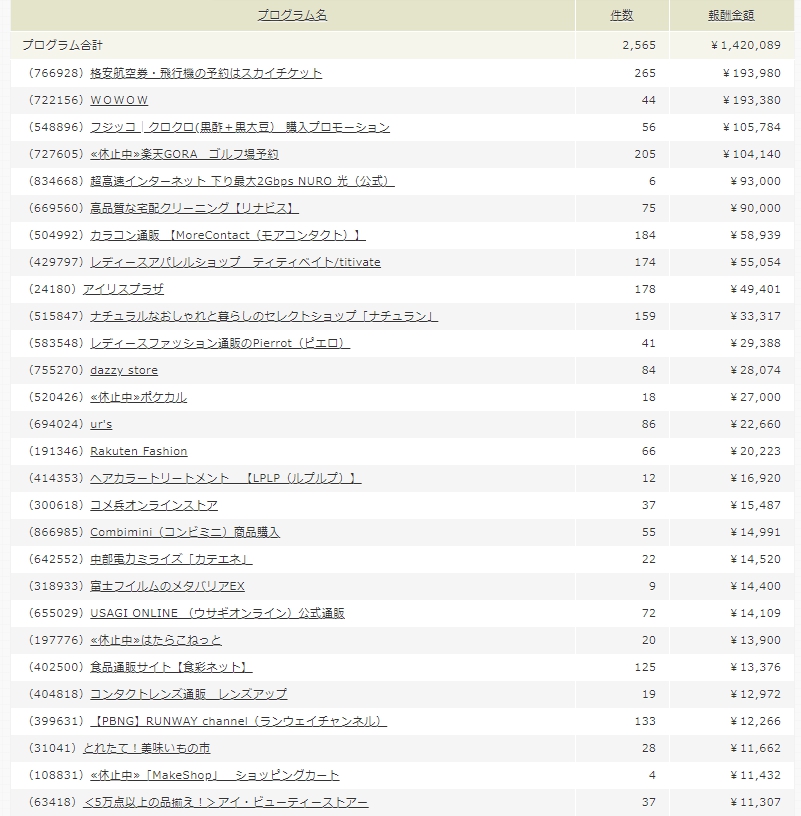
Task: Open コメ兵オンラインストア link
Action: pyautogui.click(x=154, y=506)
